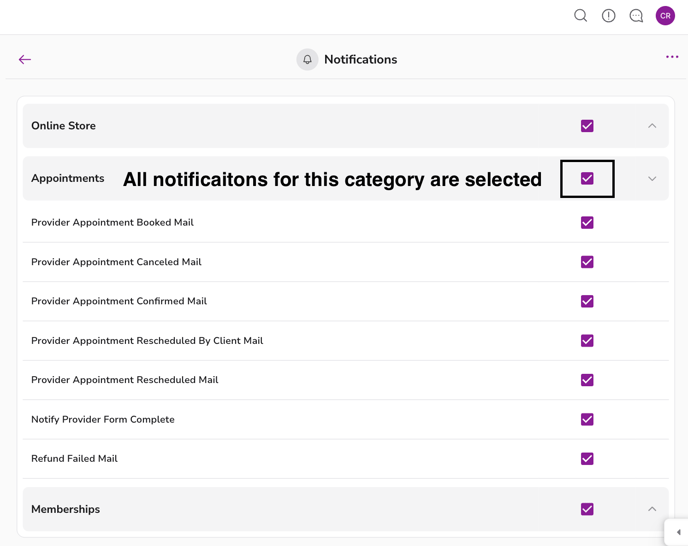Expand the Memberships section chevron
The image size is (688, 546).
[652, 509]
